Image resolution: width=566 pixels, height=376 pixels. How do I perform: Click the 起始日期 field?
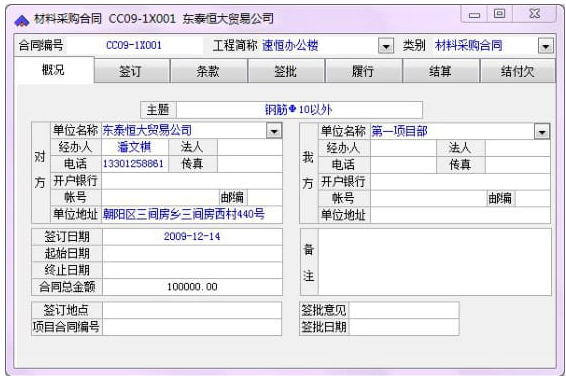click(x=192, y=253)
